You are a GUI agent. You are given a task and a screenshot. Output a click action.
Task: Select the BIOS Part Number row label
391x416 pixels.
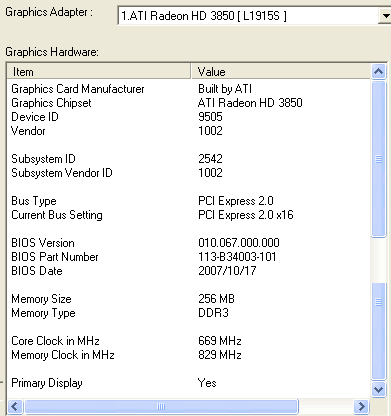point(55,257)
